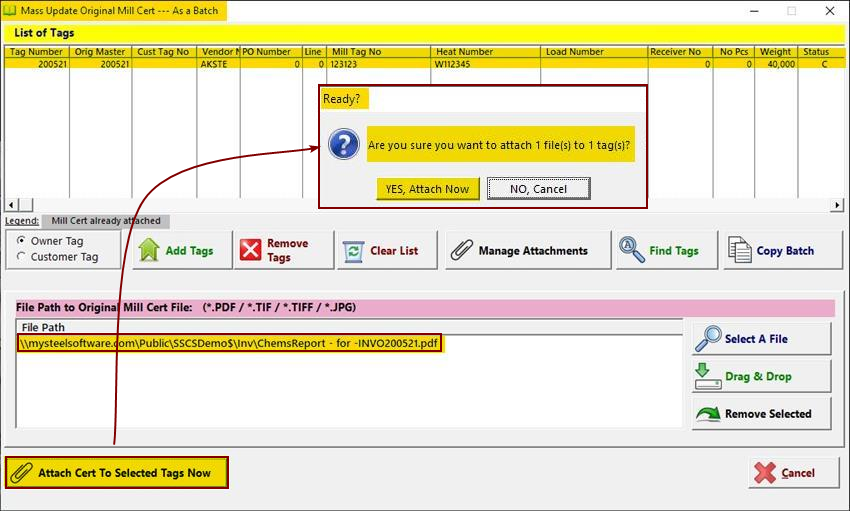Click the PO Number column header

271,52
